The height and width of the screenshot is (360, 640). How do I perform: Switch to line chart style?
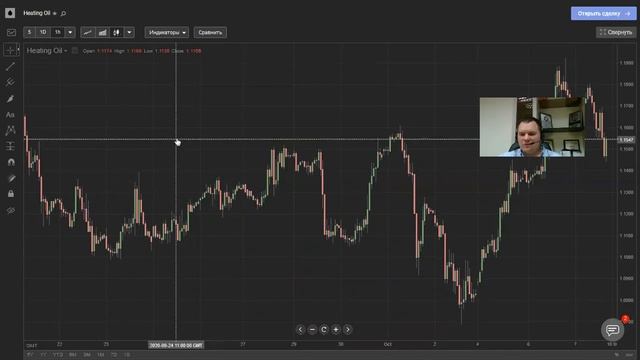coord(87,32)
